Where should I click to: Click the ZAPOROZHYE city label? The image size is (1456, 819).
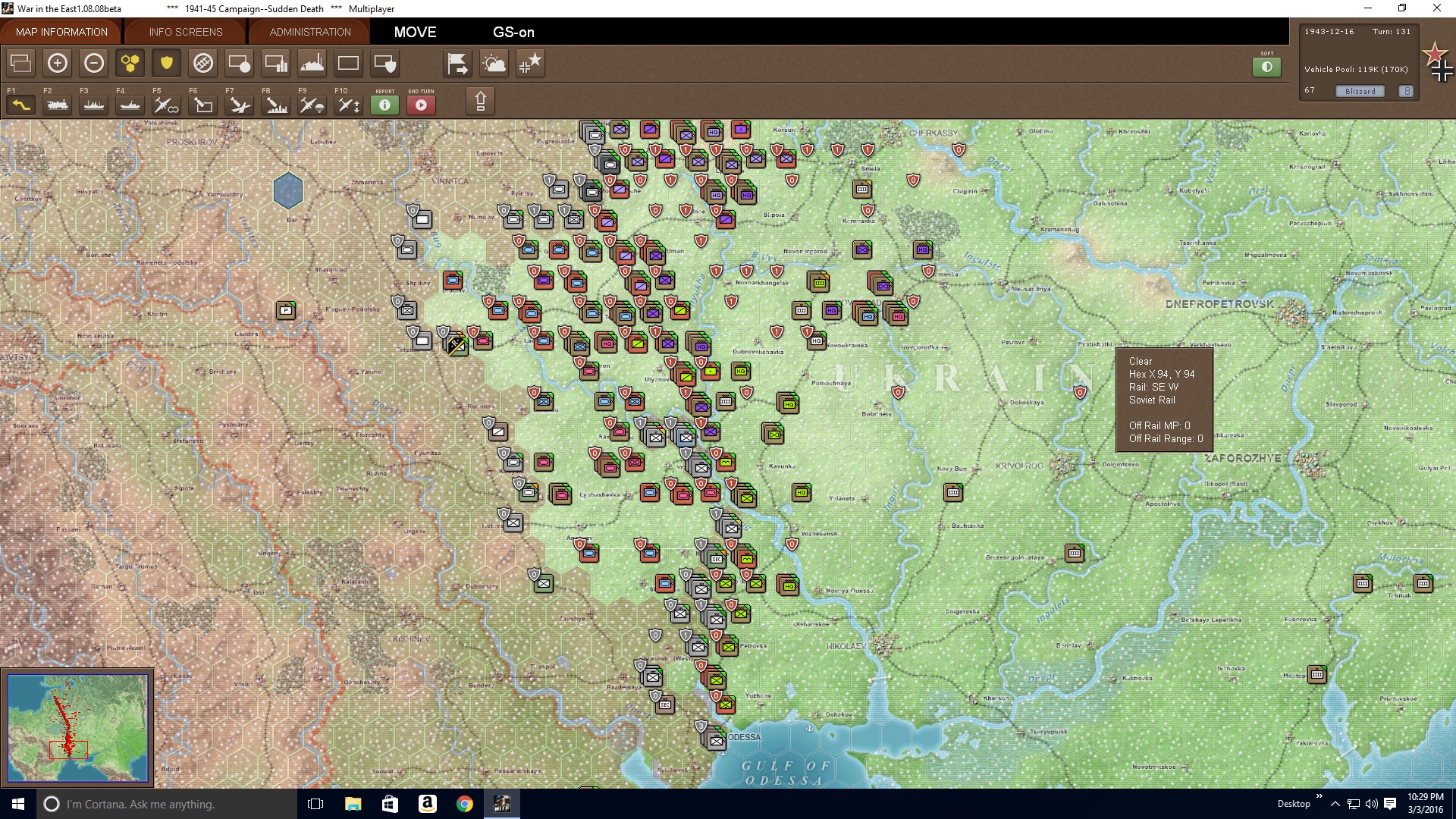click(1243, 458)
